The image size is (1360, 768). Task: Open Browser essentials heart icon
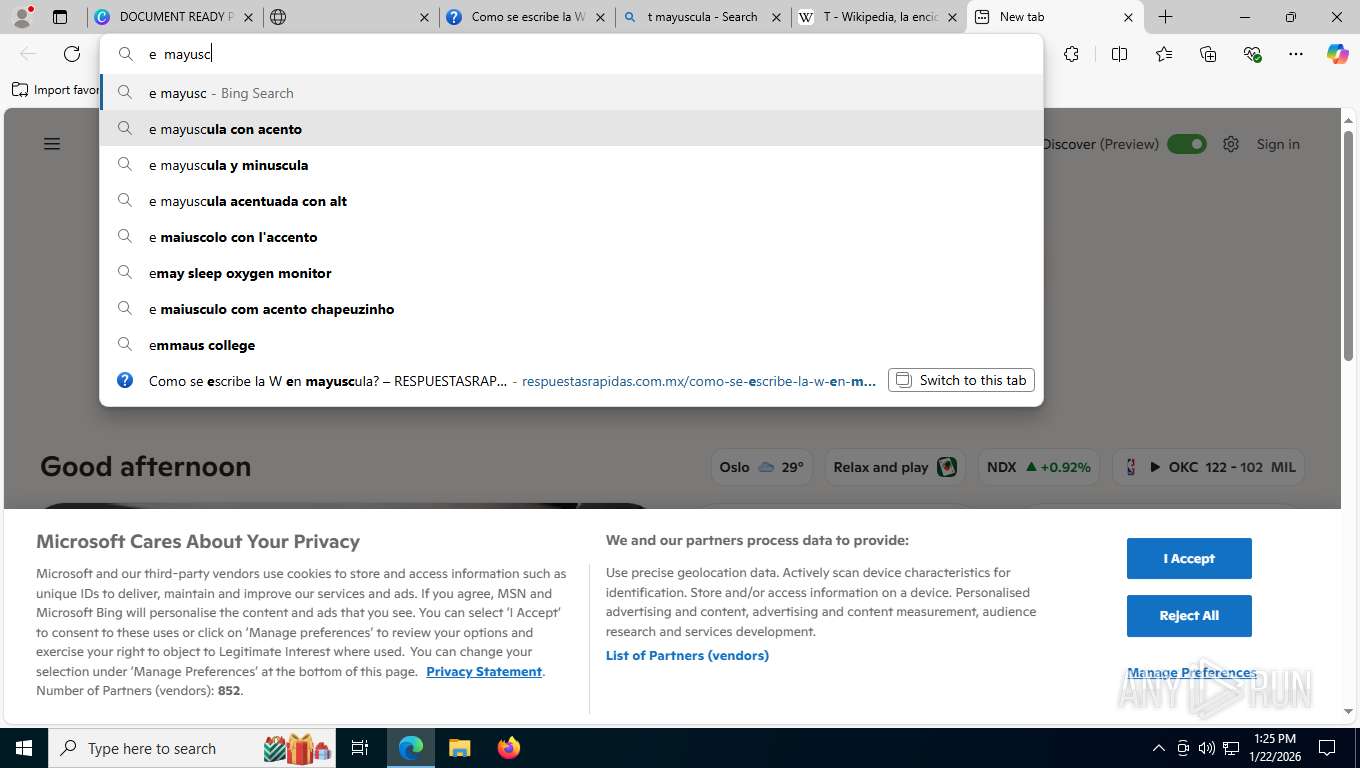click(x=1253, y=54)
